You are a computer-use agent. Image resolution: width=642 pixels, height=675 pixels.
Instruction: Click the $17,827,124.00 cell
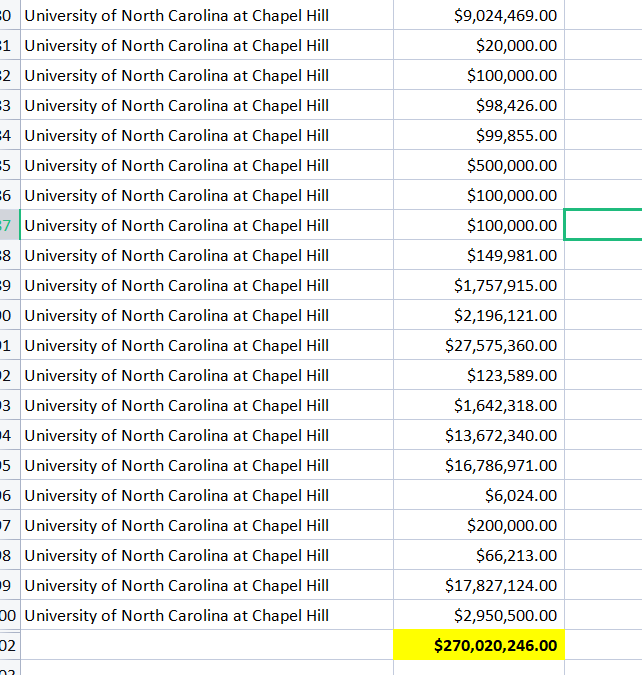click(478, 585)
